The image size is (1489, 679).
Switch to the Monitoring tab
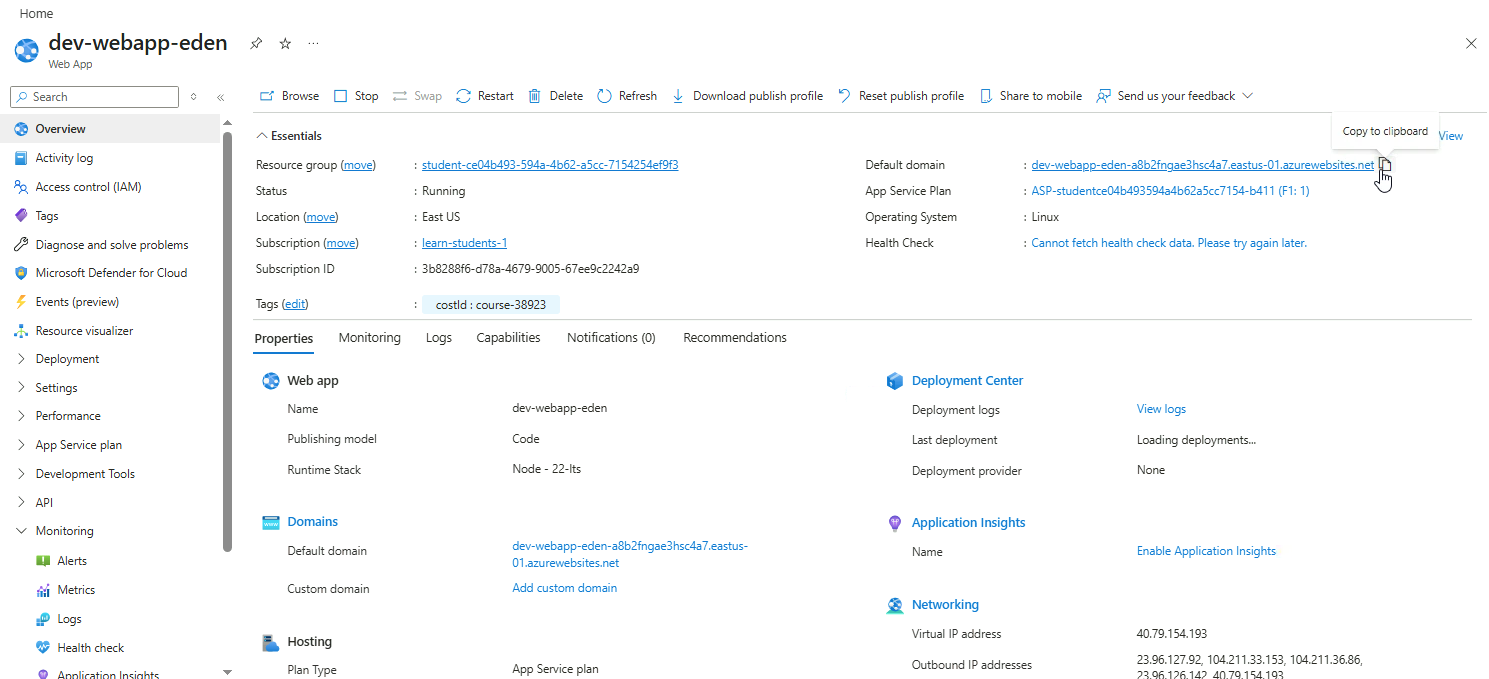(x=369, y=338)
